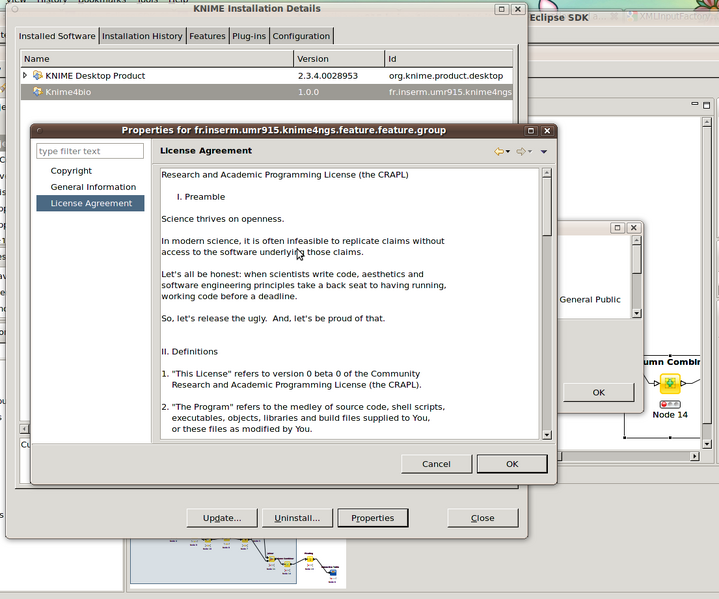The image size is (719, 599).
Task: Click the license text scrollbar up arrow
Action: pyautogui.click(x=547, y=173)
